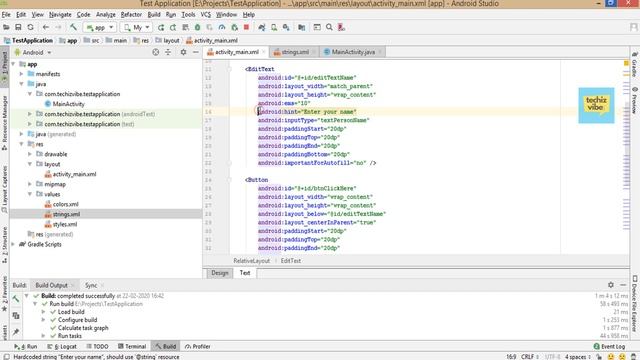This screenshot has height=360, width=640.
Task: Click the Save All toolbar icon
Action: pyautogui.click(x=18, y=27)
